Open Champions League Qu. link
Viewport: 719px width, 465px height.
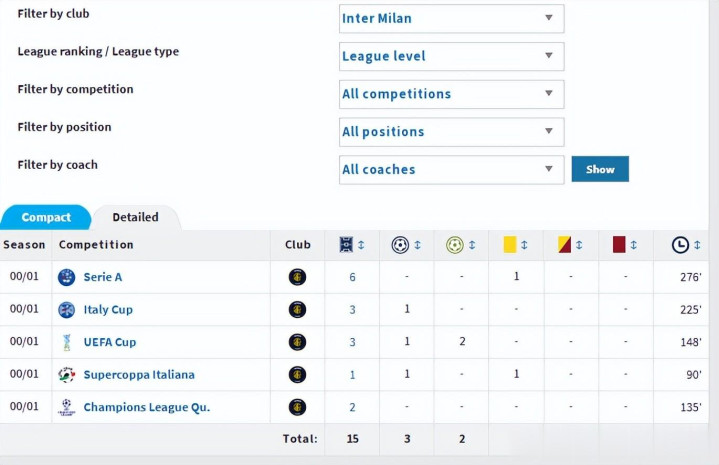(147, 407)
